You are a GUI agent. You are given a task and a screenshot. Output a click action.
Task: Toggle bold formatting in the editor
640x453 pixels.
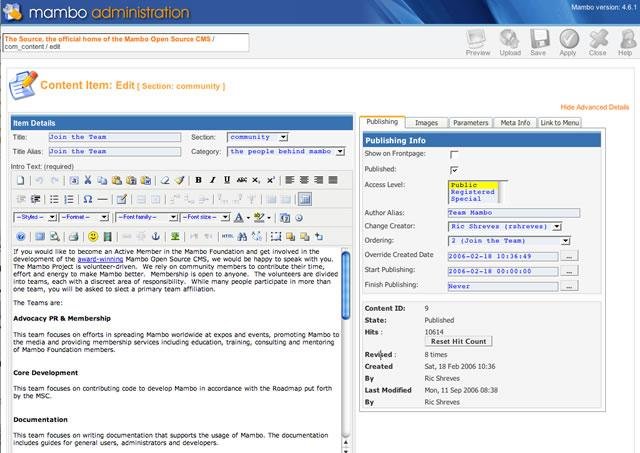coord(198,180)
